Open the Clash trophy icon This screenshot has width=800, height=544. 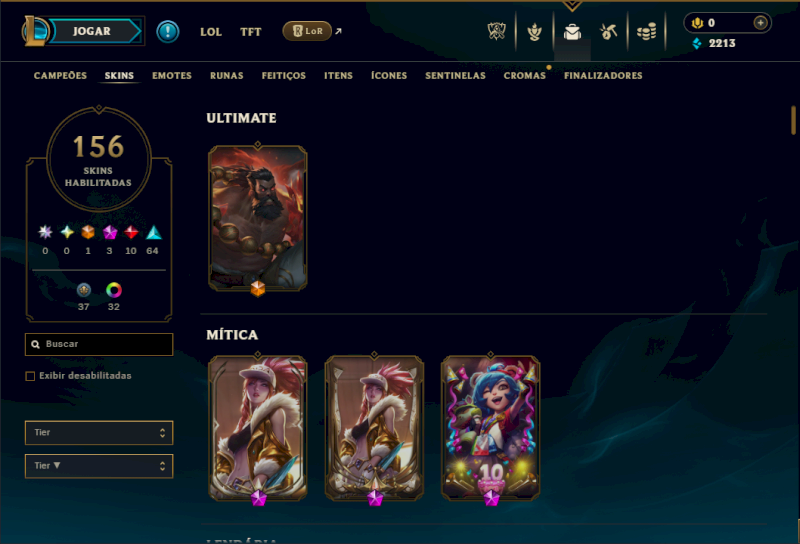coord(496,32)
